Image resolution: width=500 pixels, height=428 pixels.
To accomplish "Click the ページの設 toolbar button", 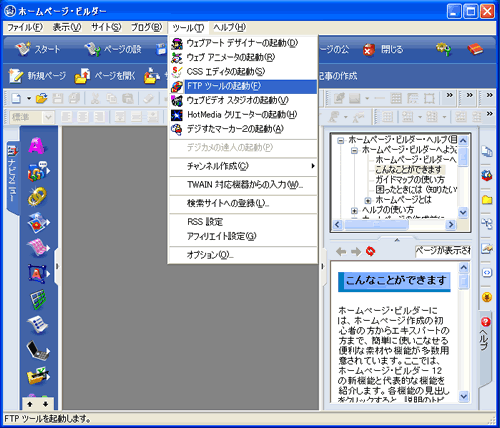I will [113, 49].
